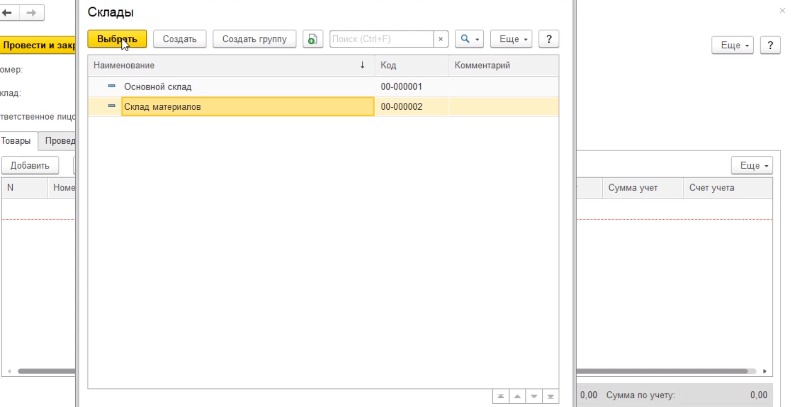Viewport: 792px width, 407px height.
Task: Jump to first record with list navigation arrow
Action: (501, 397)
